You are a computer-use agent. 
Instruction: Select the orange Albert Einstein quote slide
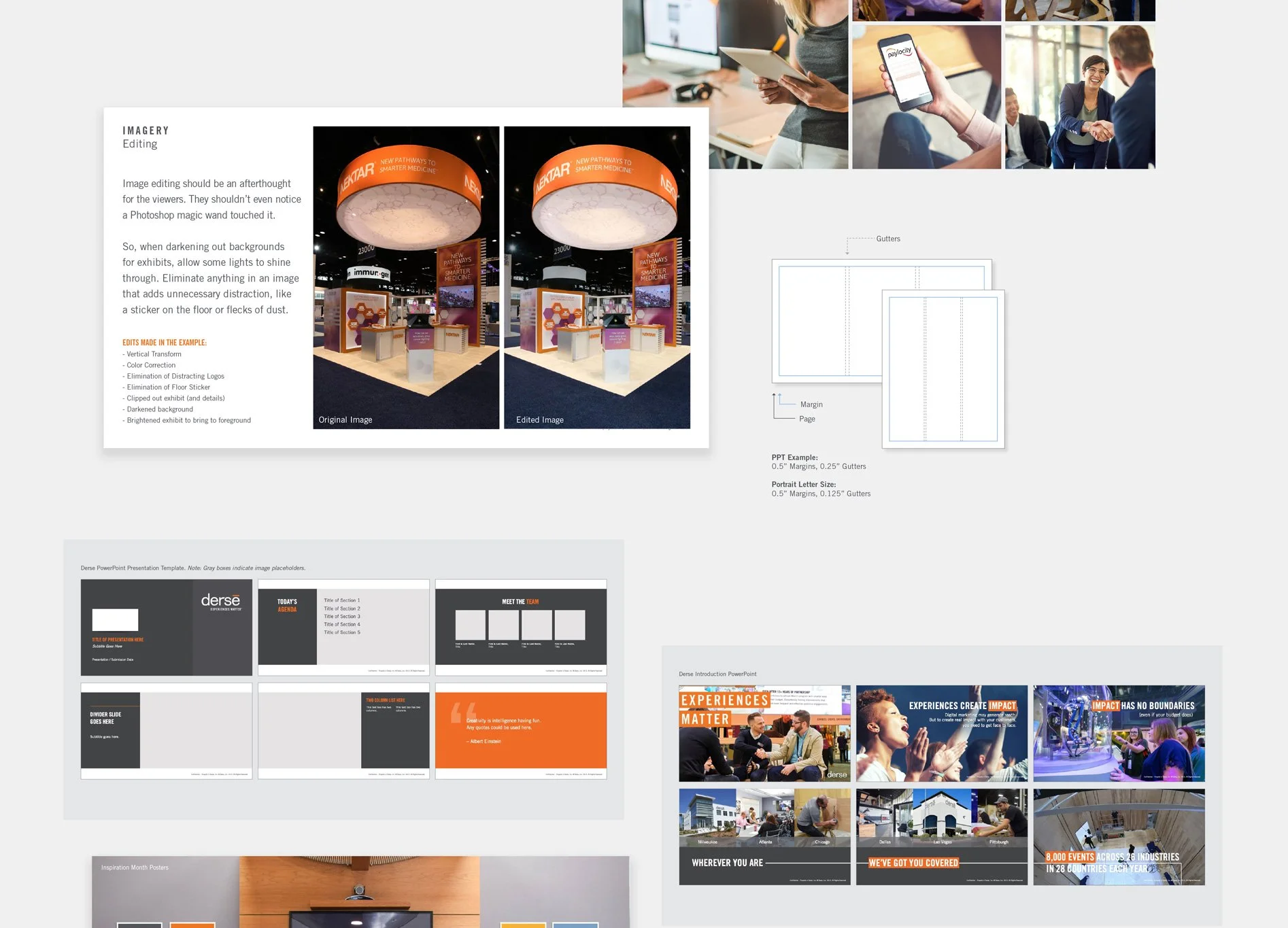[x=521, y=731]
